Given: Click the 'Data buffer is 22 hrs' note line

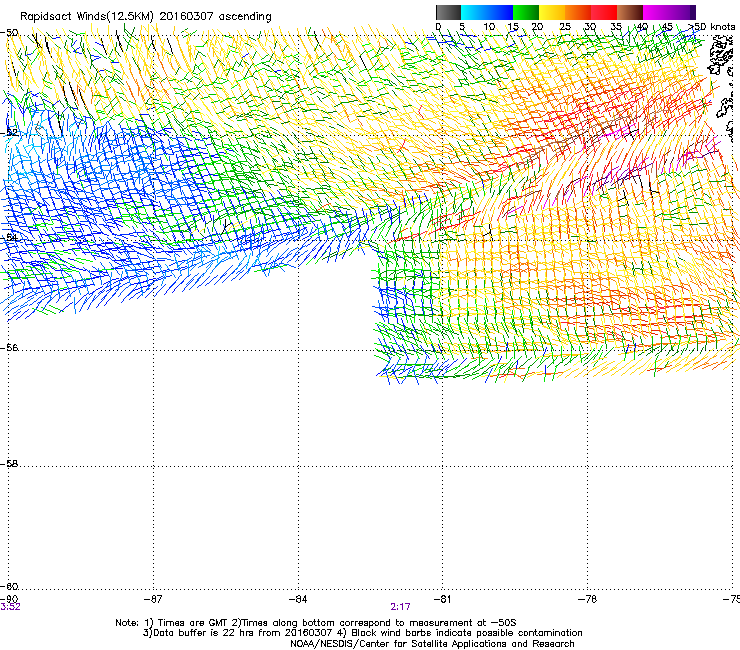Looking at the screenshot, I should (362, 633).
